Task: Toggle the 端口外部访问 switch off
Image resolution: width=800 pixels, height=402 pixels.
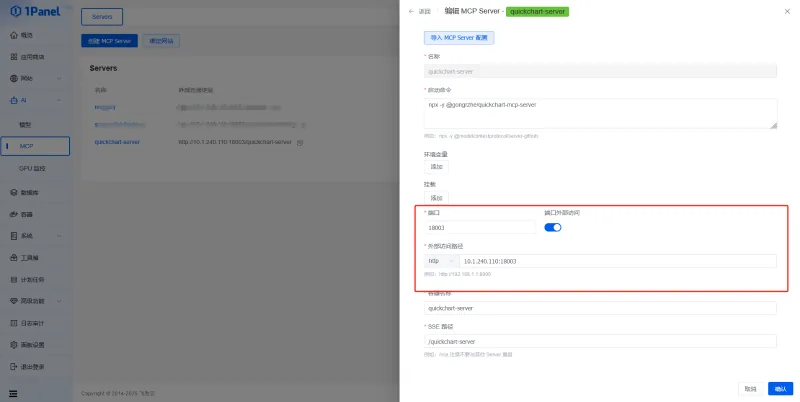Action: point(553,228)
